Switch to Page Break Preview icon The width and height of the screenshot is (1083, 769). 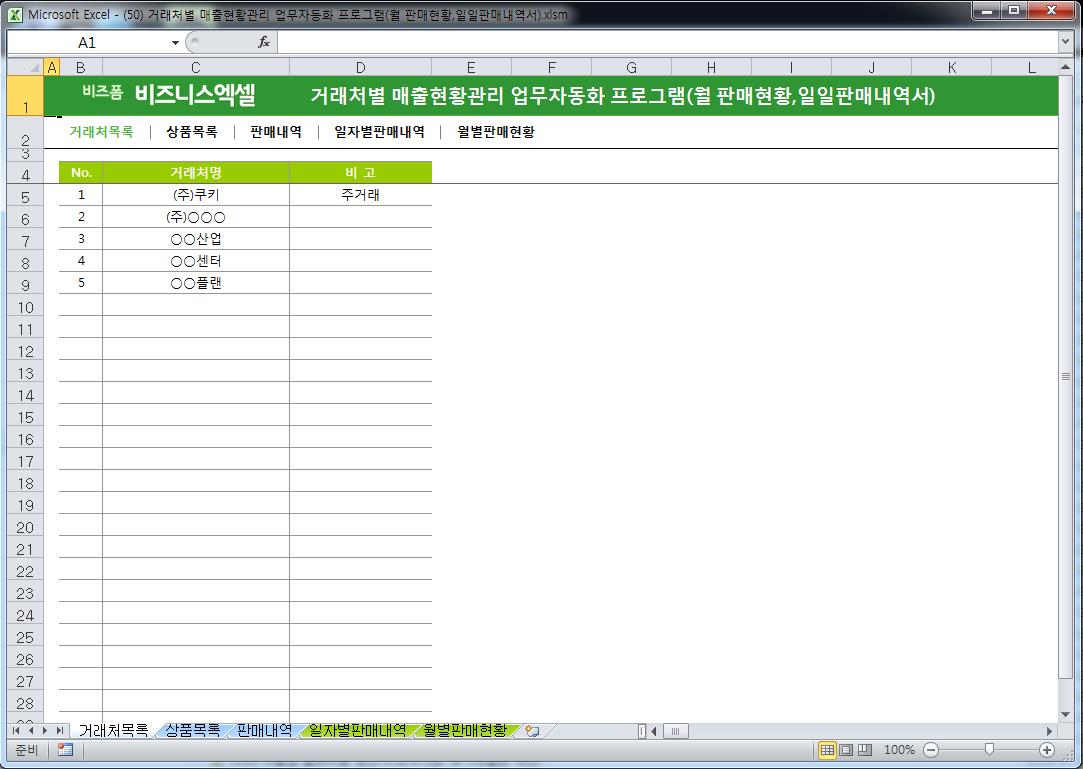pyautogui.click(x=865, y=750)
